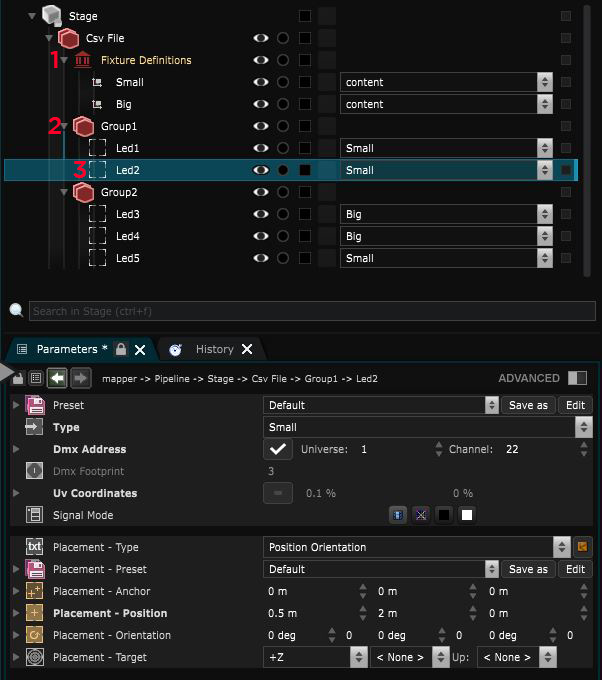Click the Search in Stage field
The image size is (602, 680).
(310, 311)
